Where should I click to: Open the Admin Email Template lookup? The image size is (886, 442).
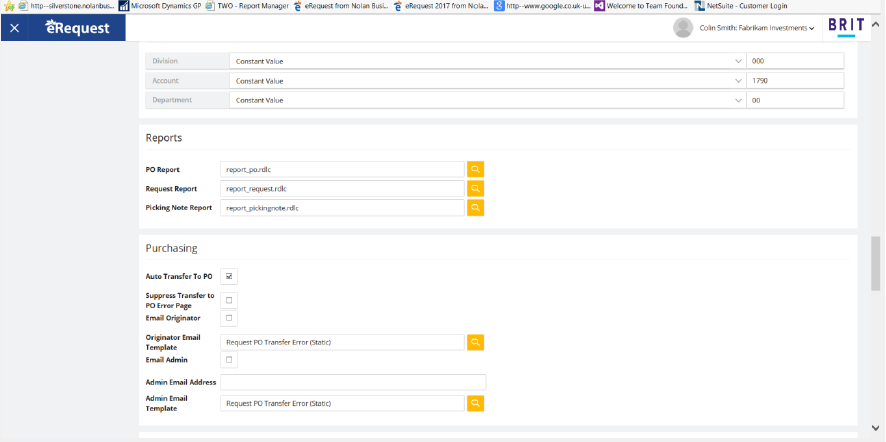476,403
